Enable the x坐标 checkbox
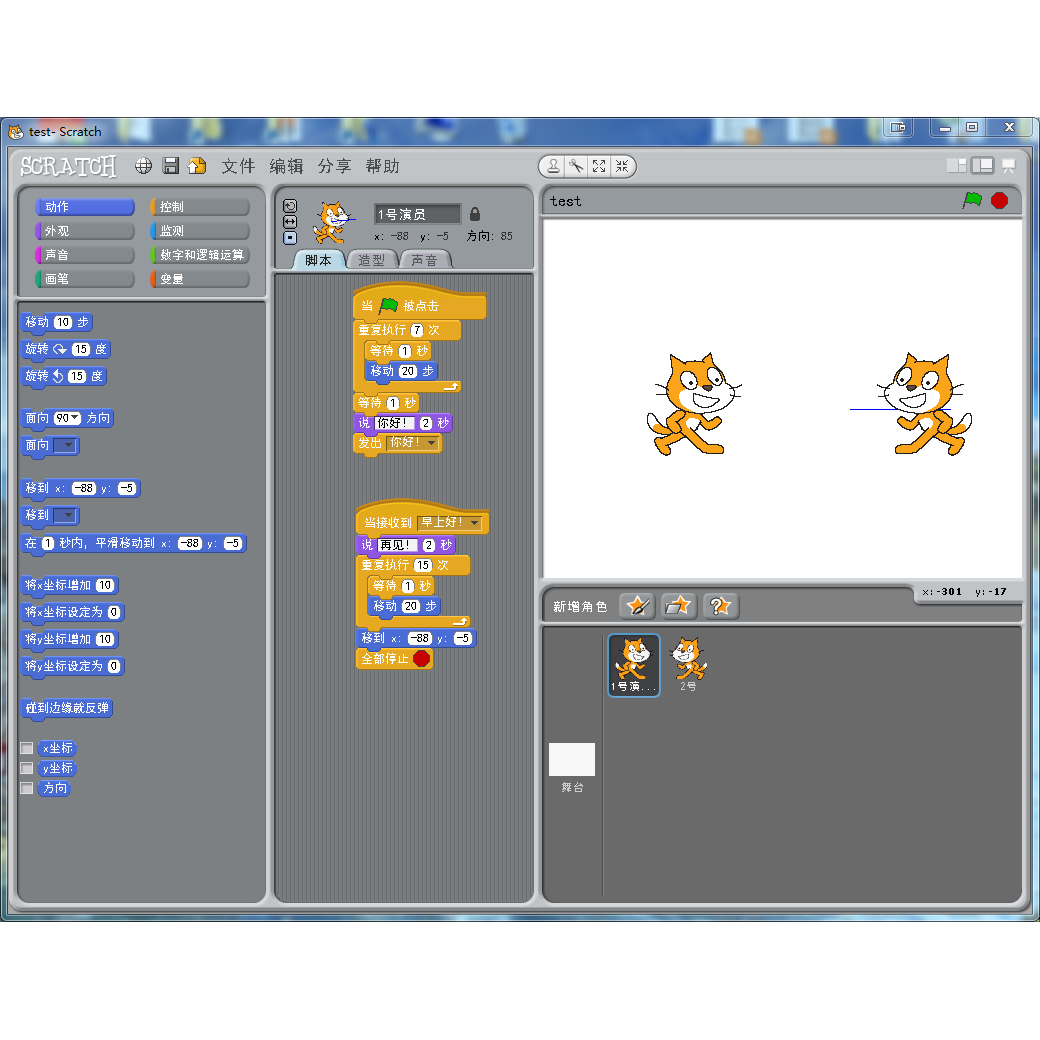The width and height of the screenshot is (1040, 1040). (27, 748)
